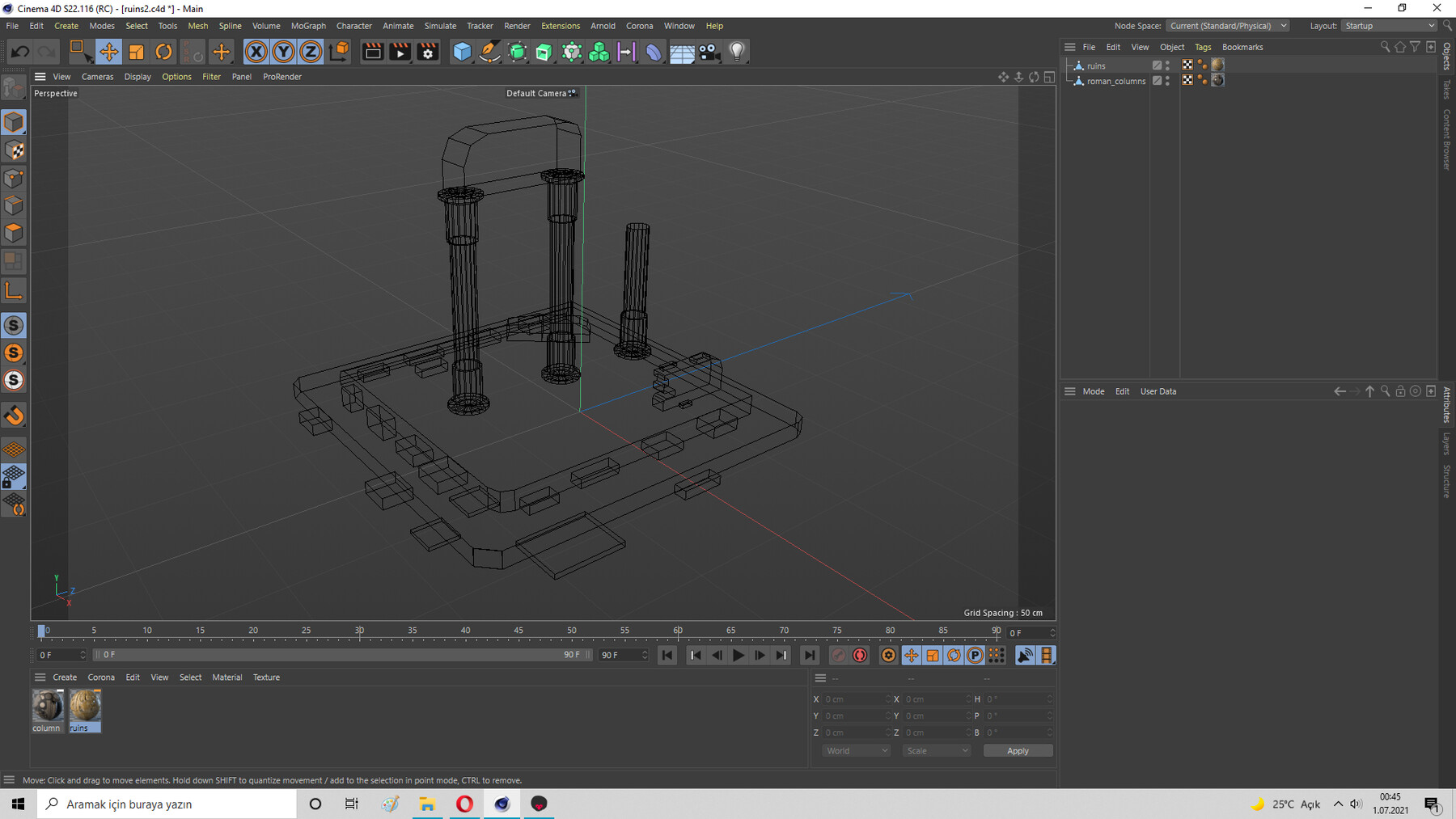Click the Apply button

(x=1018, y=750)
